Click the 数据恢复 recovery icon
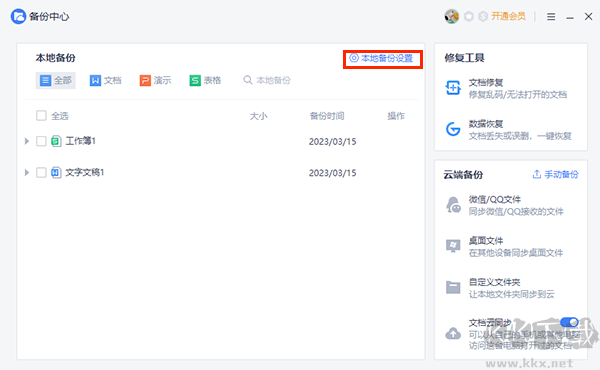This screenshot has width=600, height=370. tap(453, 129)
